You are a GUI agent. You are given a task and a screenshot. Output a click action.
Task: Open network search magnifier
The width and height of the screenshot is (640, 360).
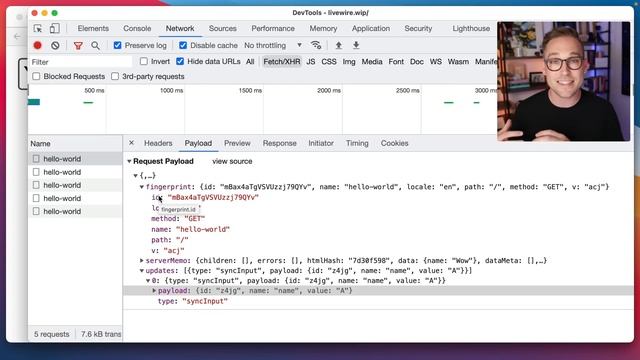click(x=96, y=46)
